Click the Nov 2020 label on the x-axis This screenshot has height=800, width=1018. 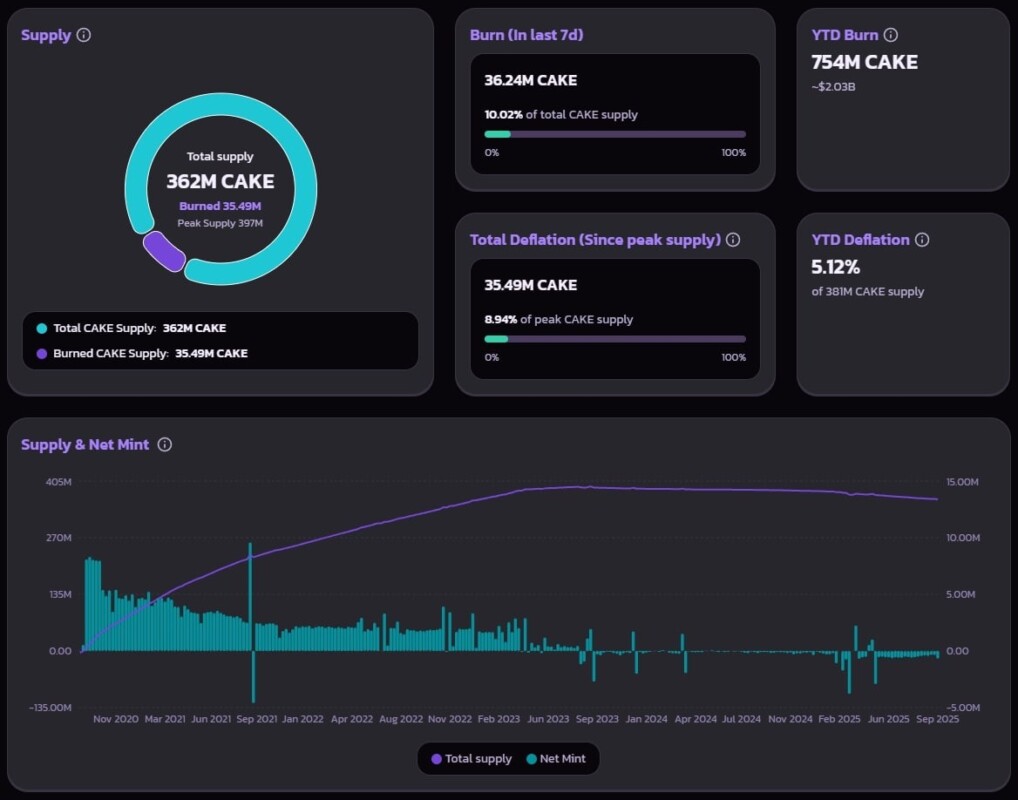115,719
